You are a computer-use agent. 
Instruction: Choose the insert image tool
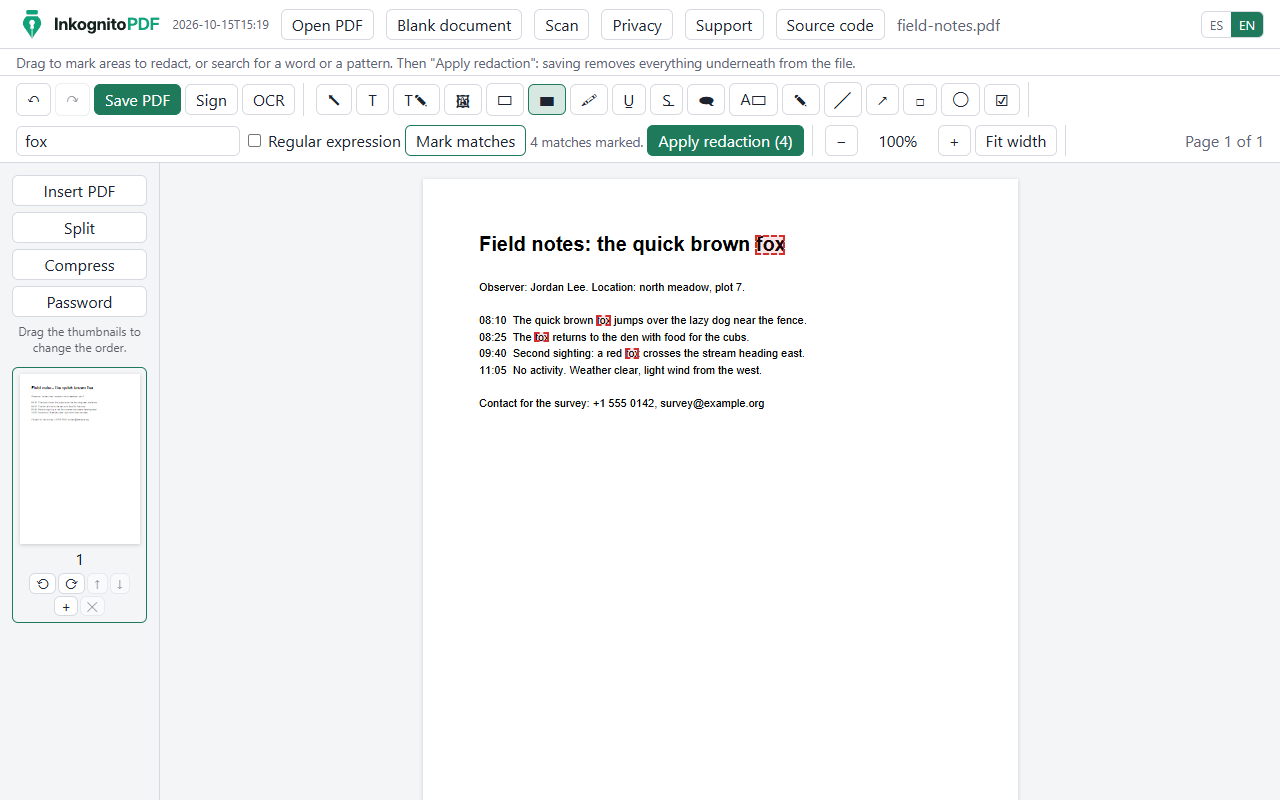coord(463,100)
